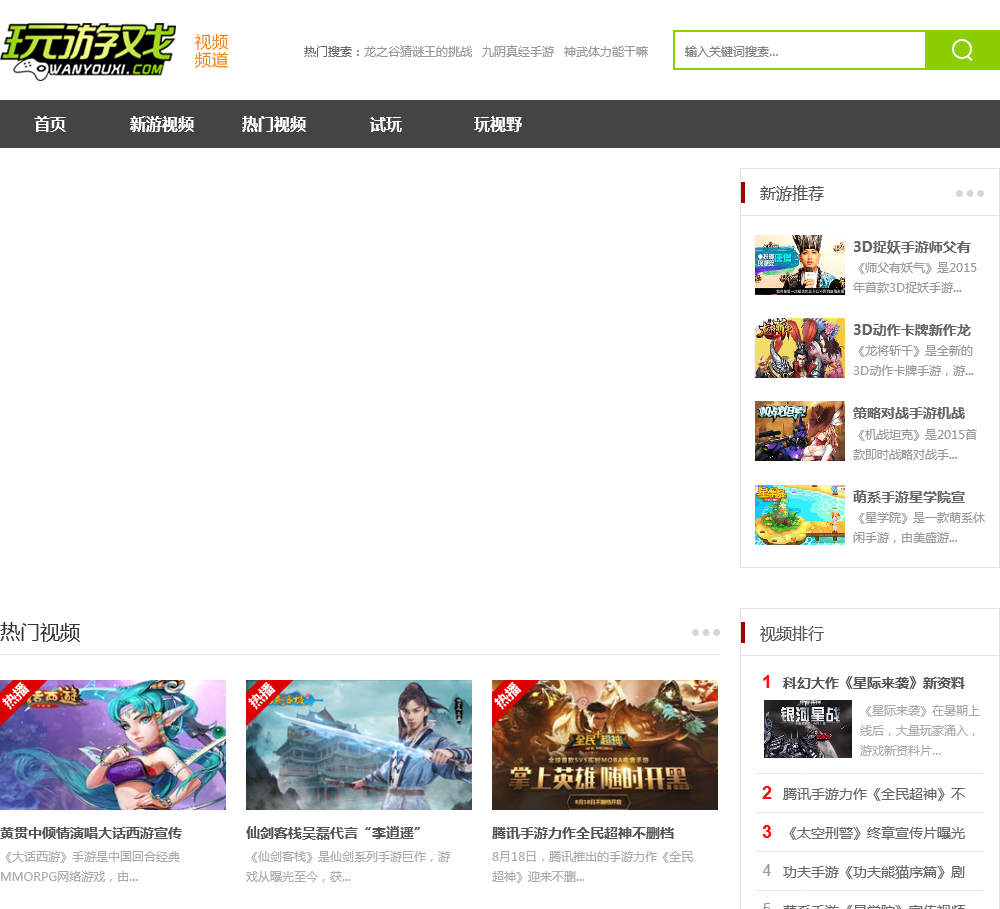Click title 仙剑客栈吴磊代言“李逍遥”
1000x909 pixels.
point(334,833)
